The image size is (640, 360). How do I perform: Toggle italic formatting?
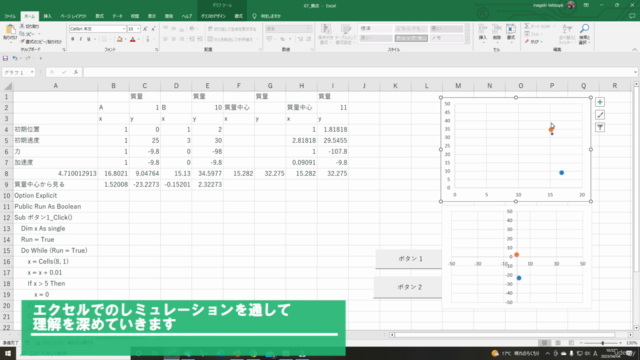click(80, 39)
